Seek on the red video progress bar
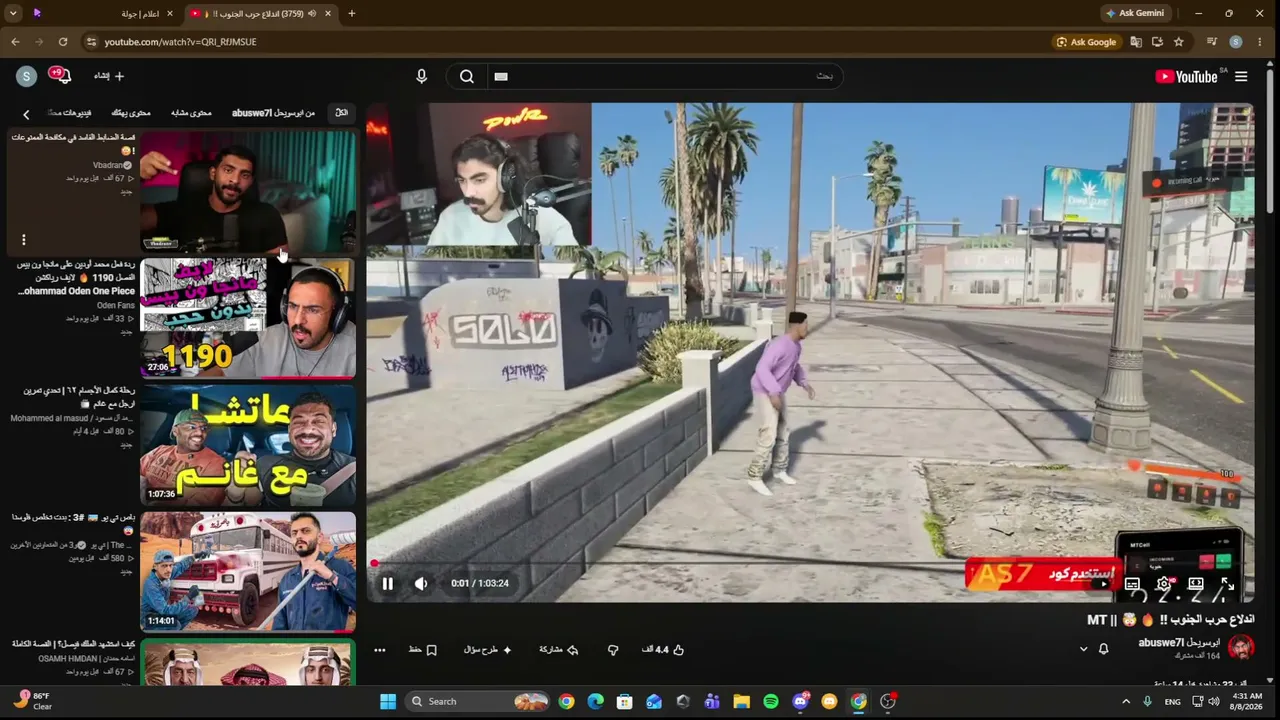 click(810, 564)
